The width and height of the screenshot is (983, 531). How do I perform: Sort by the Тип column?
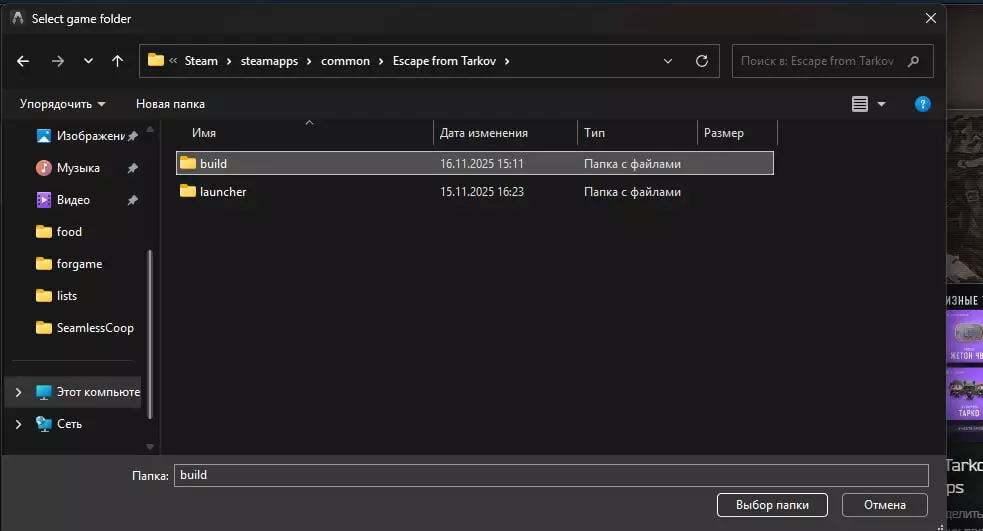(594, 133)
